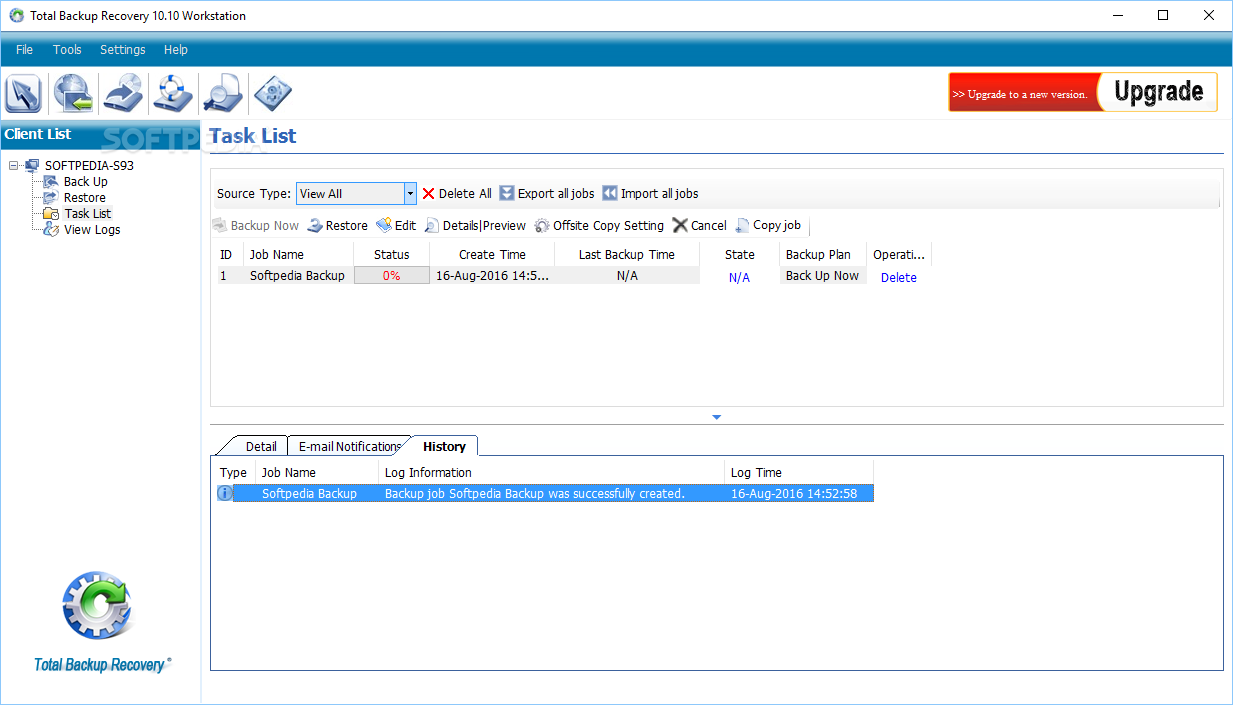The width and height of the screenshot is (1233, 705).
Task: Click the blue collapse arrow below task list
Action: point(716,417)
